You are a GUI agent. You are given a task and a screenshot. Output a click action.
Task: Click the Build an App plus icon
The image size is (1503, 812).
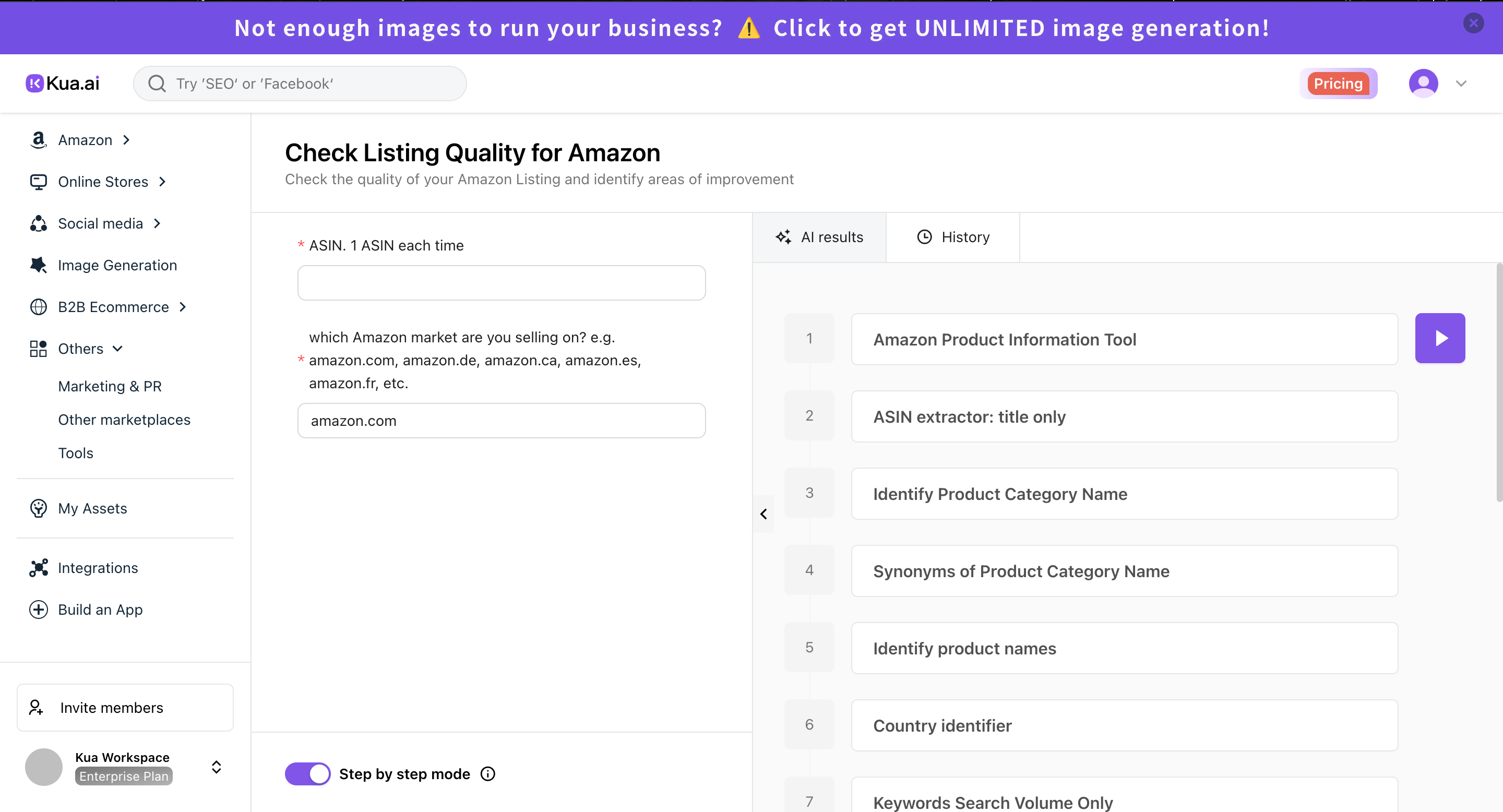pos(39,610)
